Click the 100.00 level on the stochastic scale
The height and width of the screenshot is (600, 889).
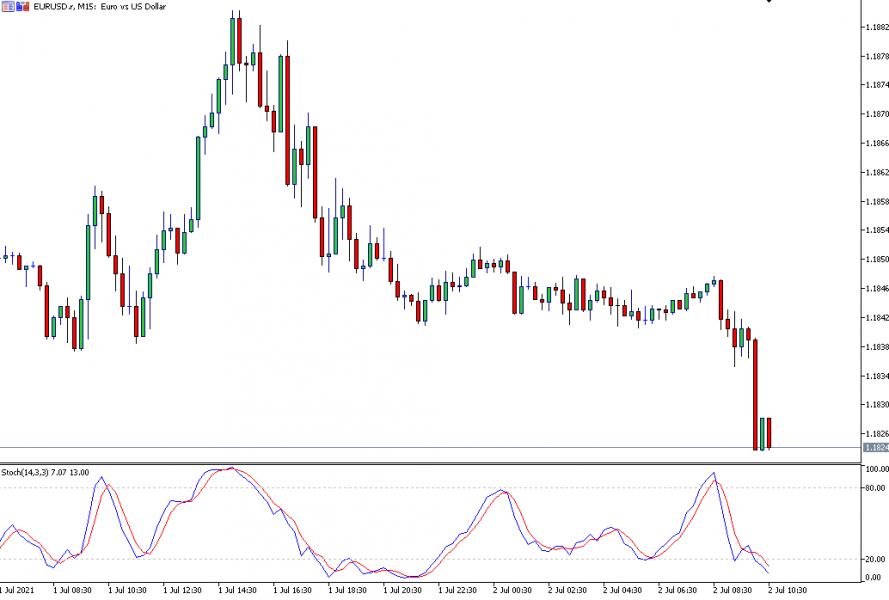tap(875, 469)
